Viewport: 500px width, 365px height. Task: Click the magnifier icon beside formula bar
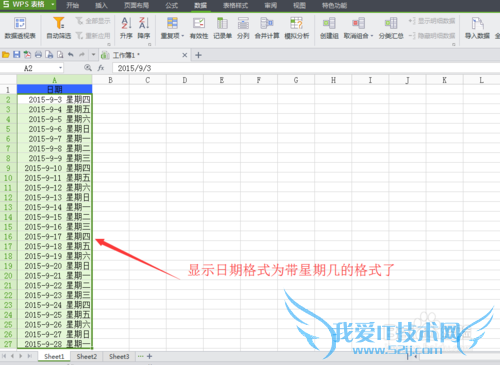pos(88,68)
